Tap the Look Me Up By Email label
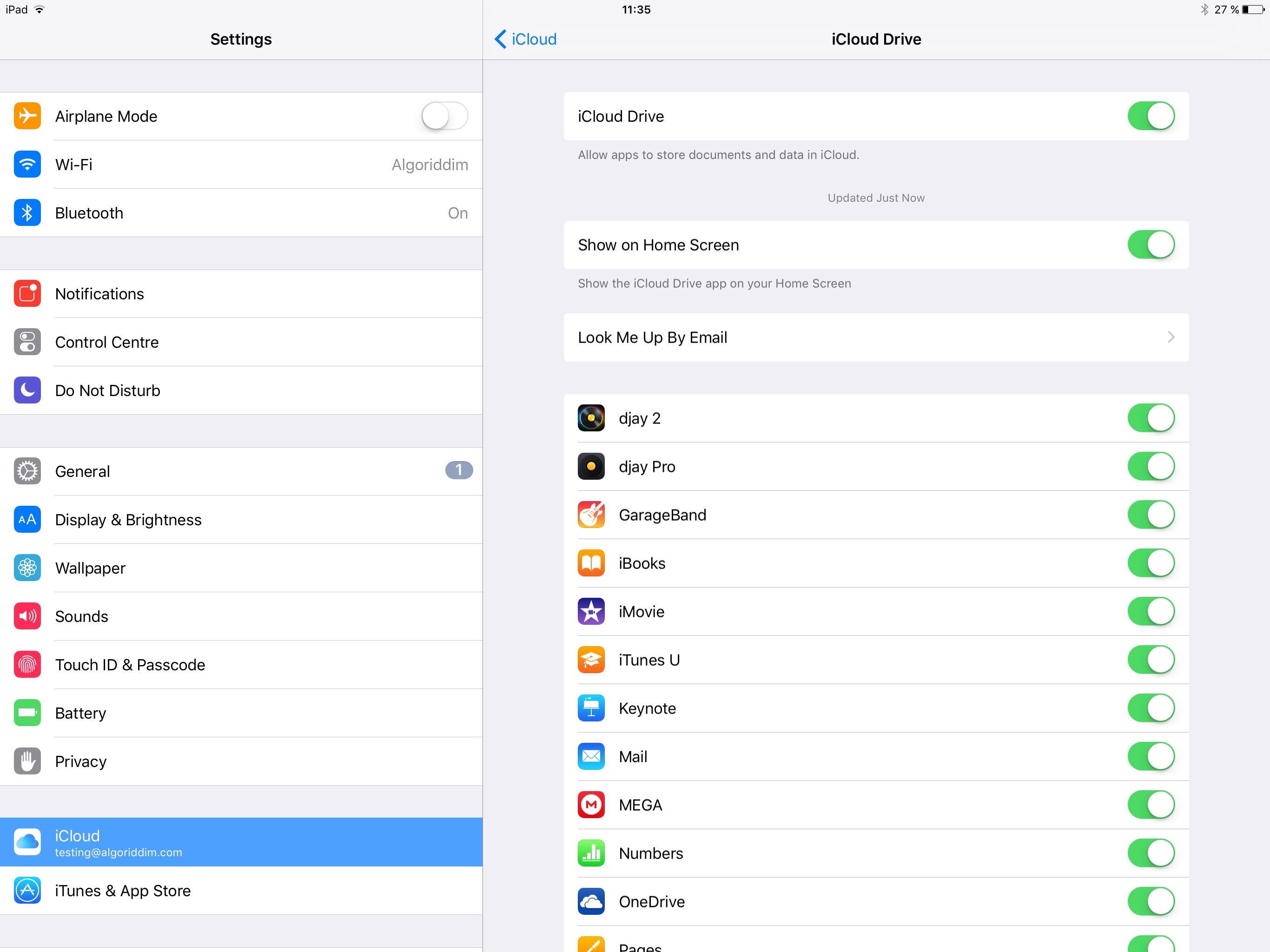The height and width of the screenshot is (952, 1270). (652, 337)
